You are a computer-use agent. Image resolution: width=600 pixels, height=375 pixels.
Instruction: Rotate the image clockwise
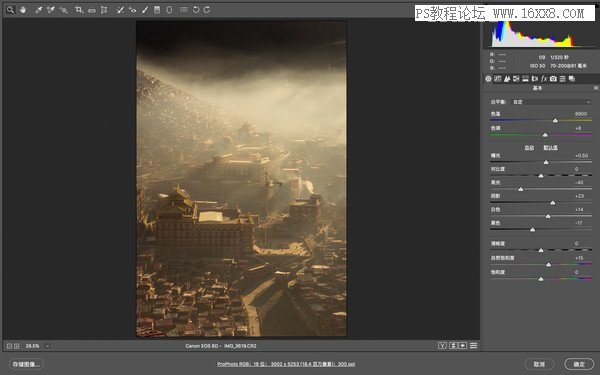pos(207,10)
